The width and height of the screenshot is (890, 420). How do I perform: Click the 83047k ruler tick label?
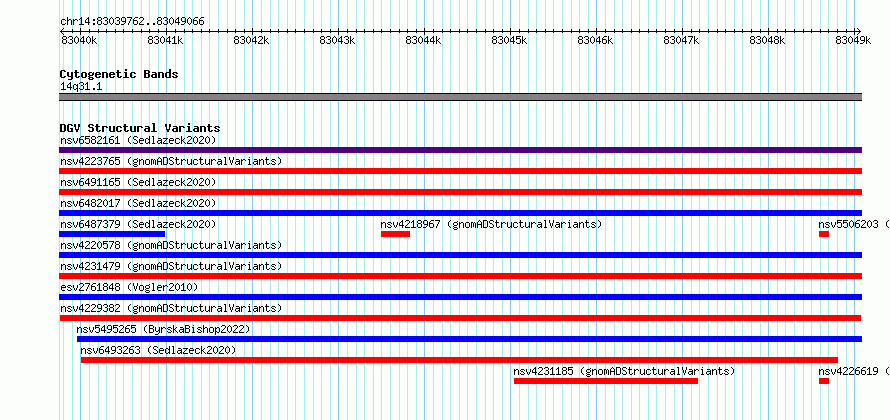click(682, 40)
